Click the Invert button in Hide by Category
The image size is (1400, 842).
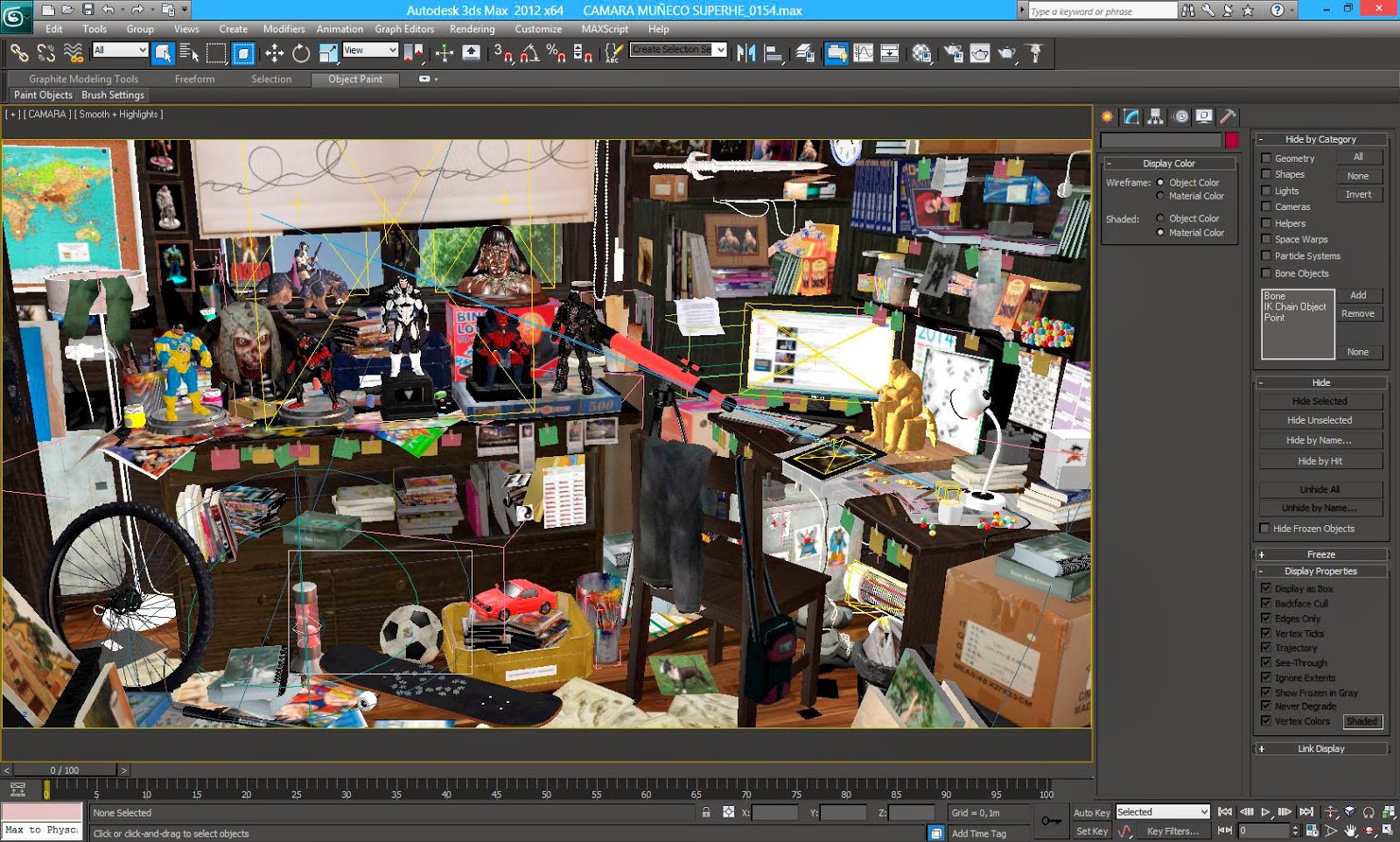coord(1359,194)
